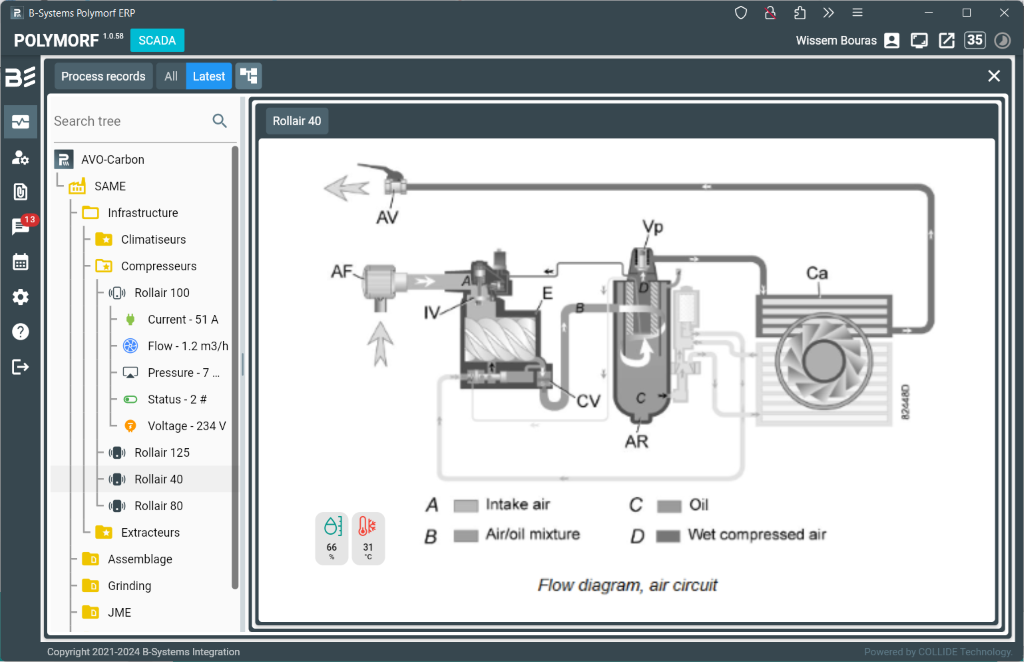Image resolution: width=1024 pixels, height=662 pixels.
Task: Collapse the SAME site node
Action: coord(110,186)
